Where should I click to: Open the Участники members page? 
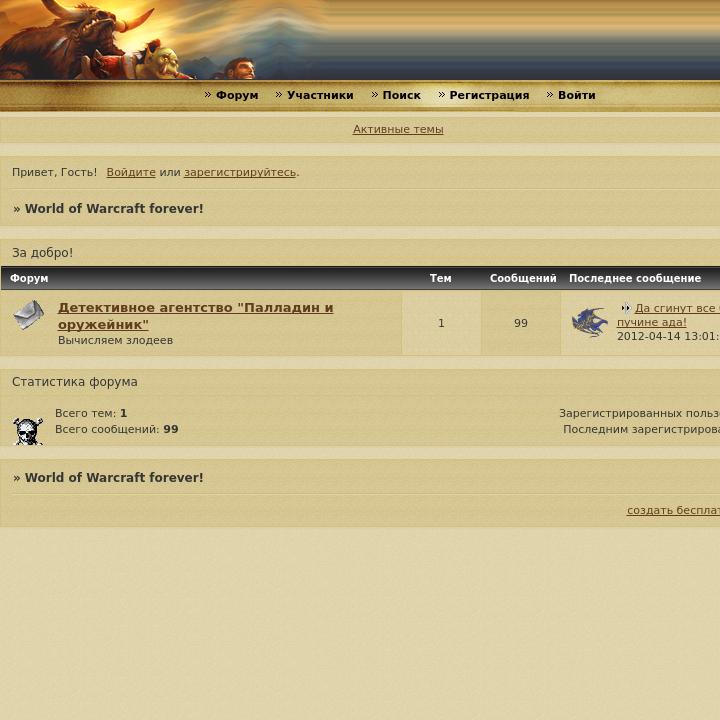[320, 95]
